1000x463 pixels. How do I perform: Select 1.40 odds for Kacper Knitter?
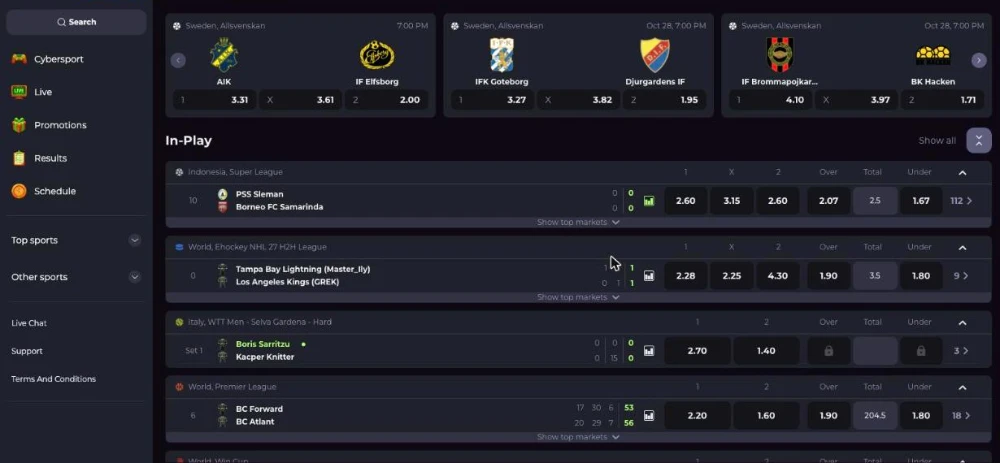[x=766, y=351]
